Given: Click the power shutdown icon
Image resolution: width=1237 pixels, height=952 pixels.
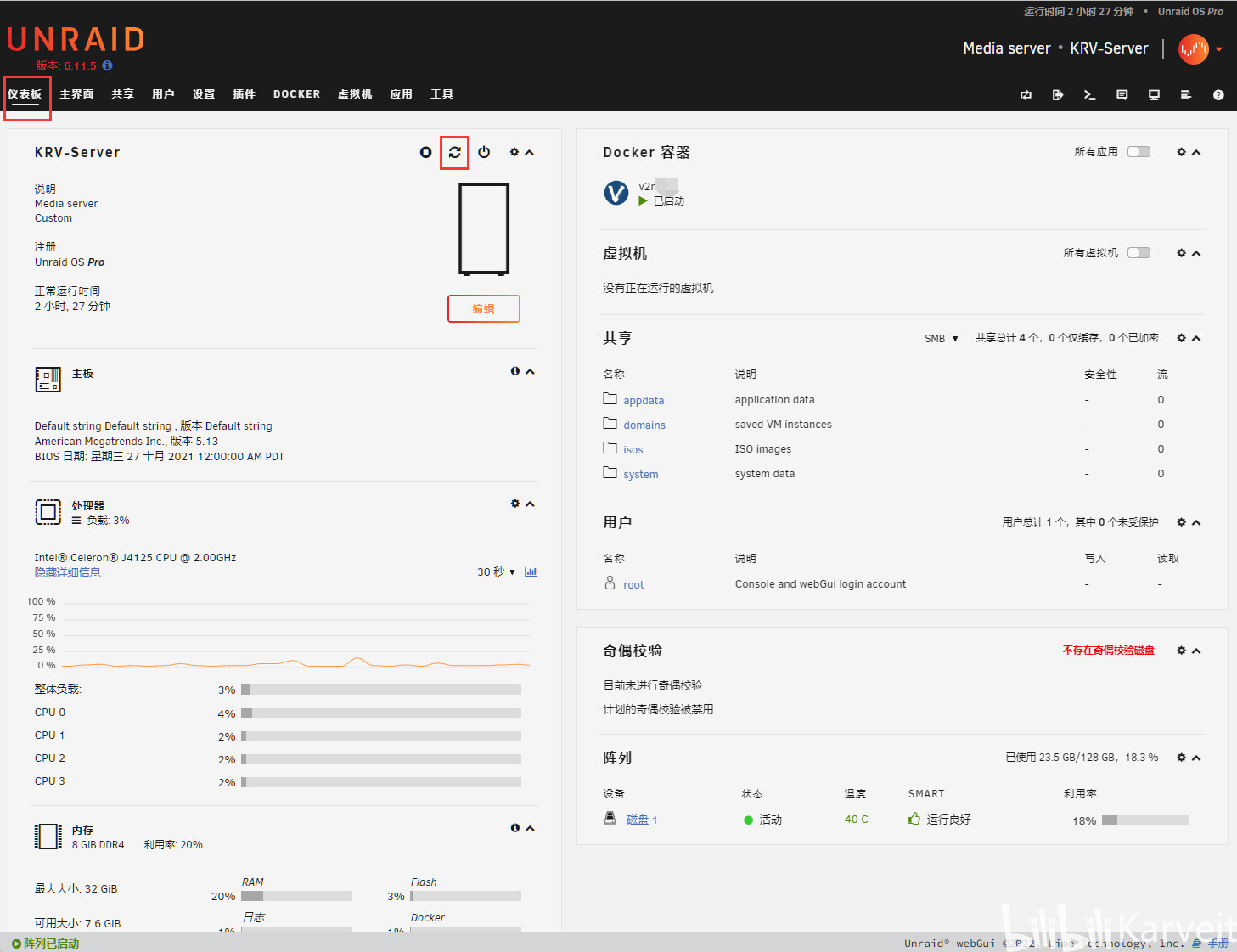Looking at the screenshot, I should coord(484,152).
